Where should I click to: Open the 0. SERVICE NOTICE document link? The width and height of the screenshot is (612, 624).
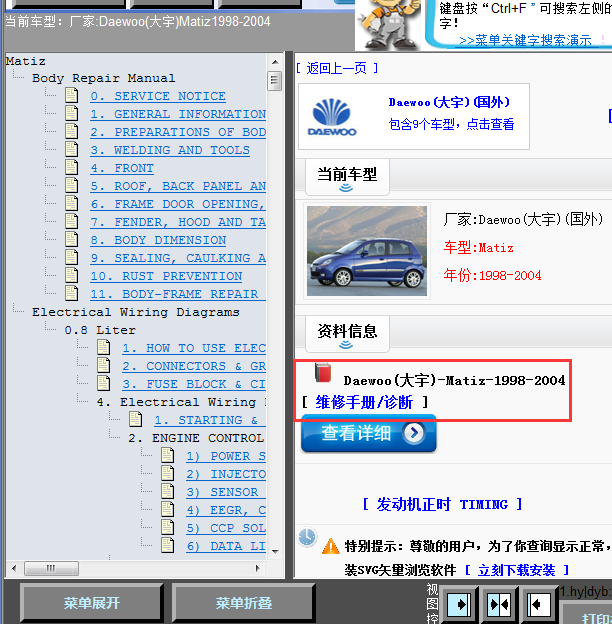pos(158,96)
